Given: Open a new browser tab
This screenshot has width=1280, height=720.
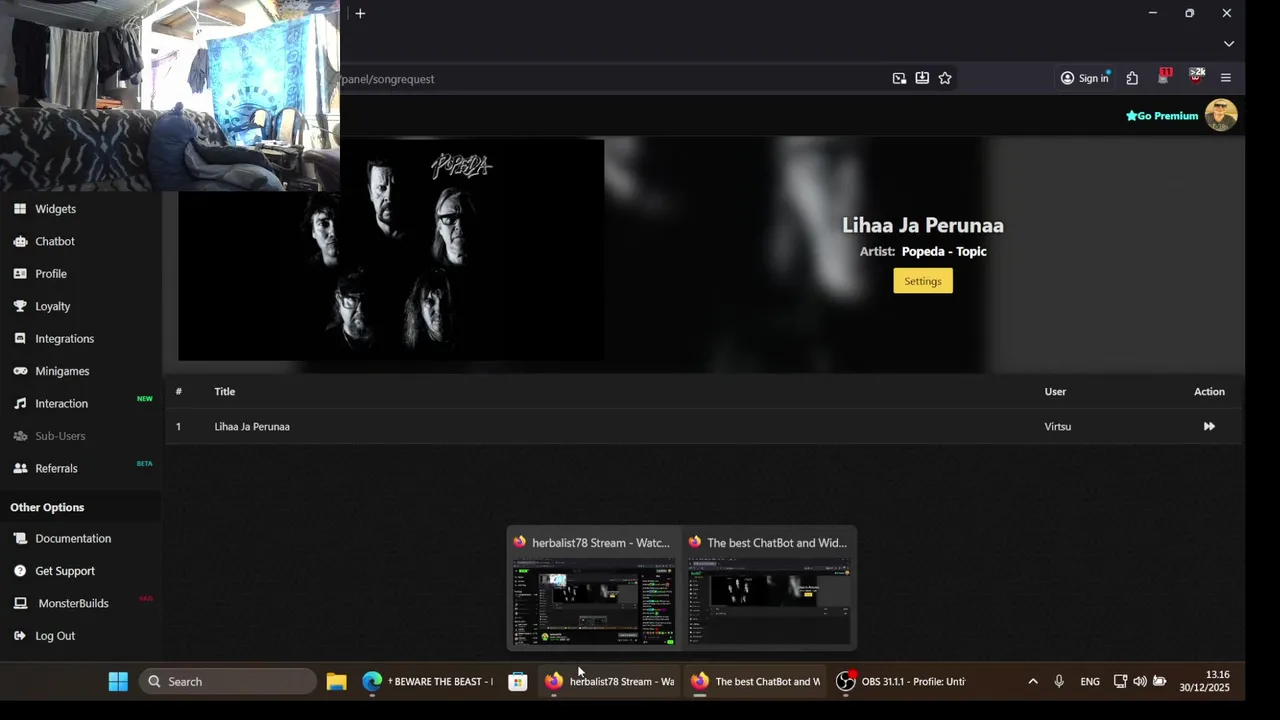Looking at the screenshot, I should point(360,13).
